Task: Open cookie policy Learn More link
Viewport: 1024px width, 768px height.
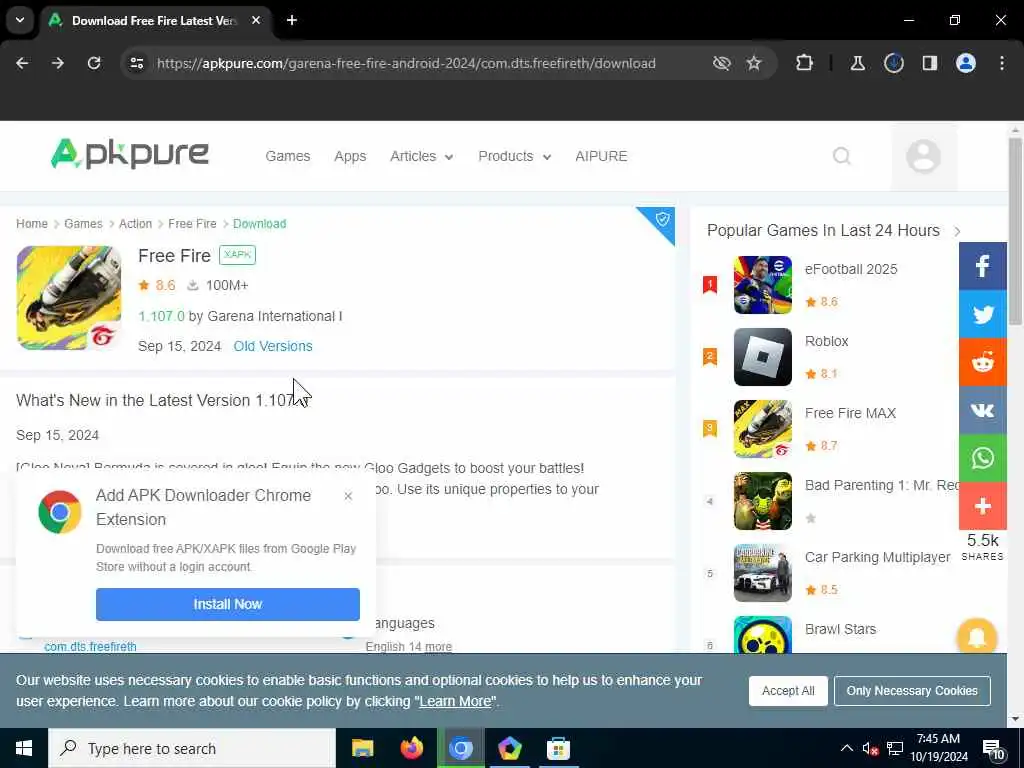Action: [x=455, y=701]
